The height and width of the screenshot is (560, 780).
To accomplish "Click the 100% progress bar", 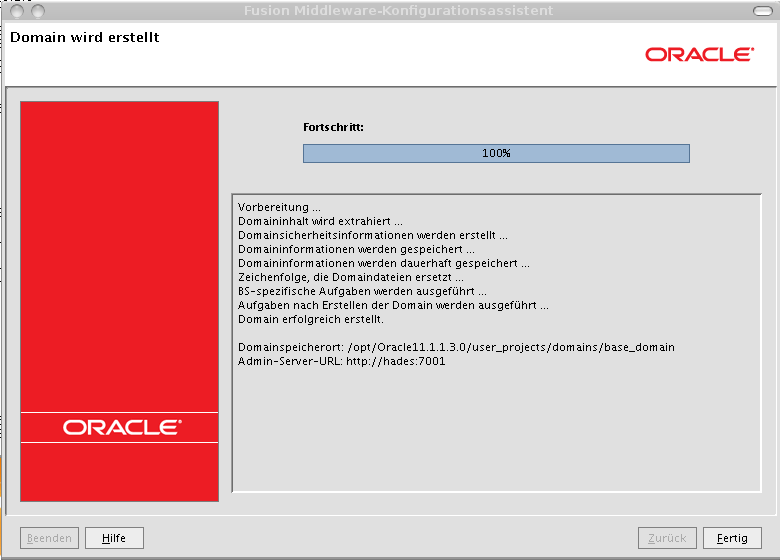I will point(496,153).
